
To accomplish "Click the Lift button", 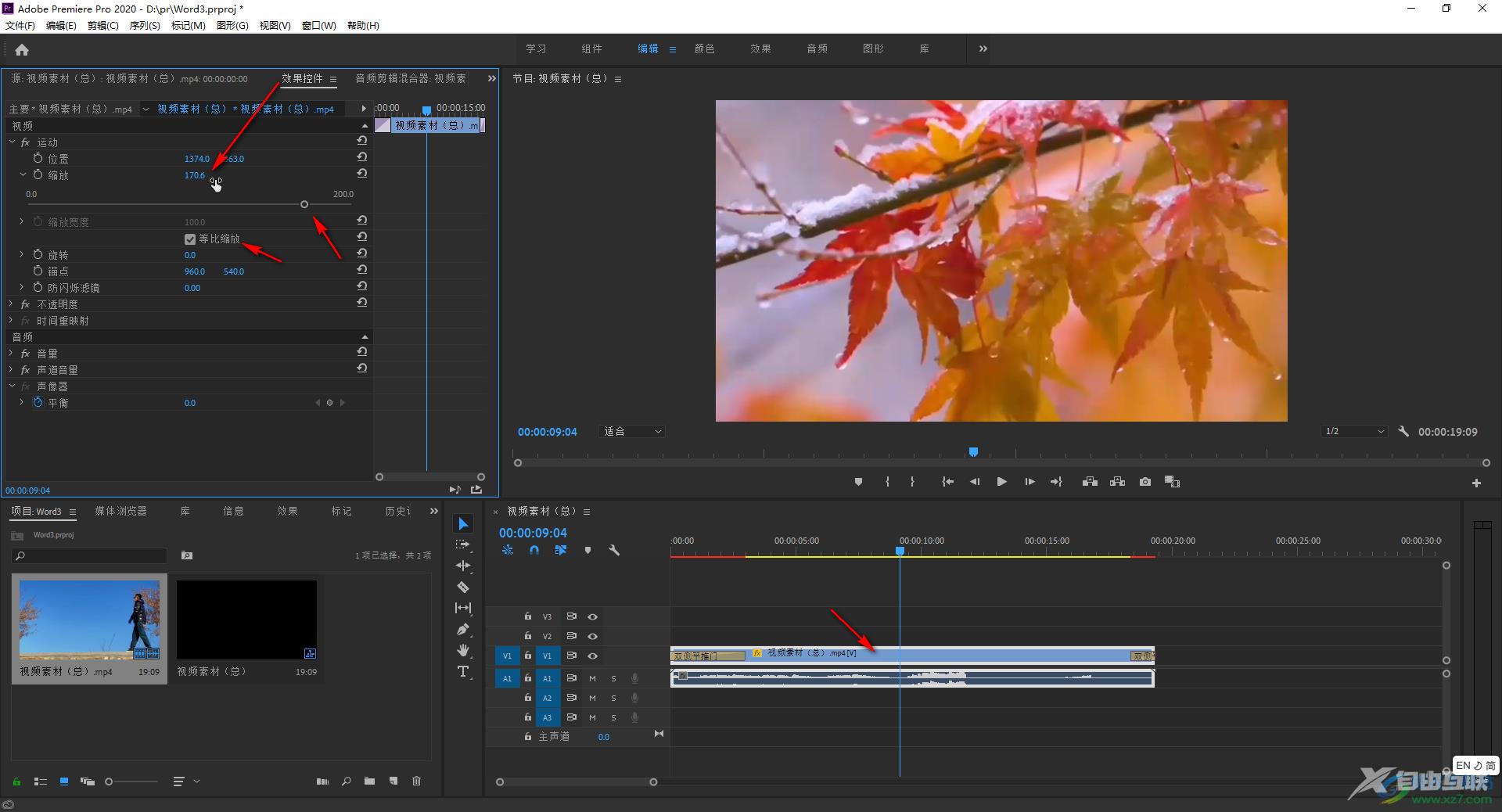I will (x=1090, y=482).
